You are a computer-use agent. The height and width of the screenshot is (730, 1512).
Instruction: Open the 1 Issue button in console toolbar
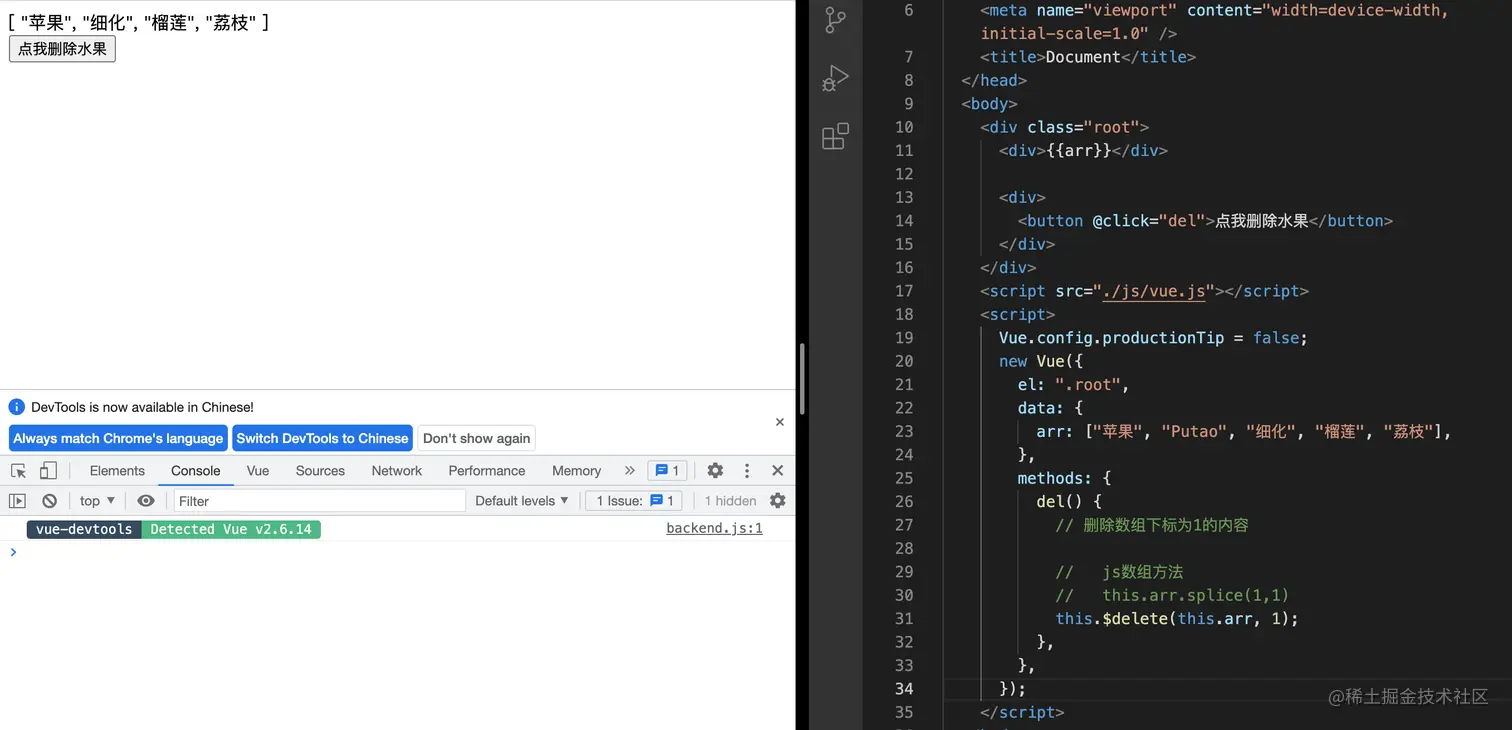tap(635, 501)
